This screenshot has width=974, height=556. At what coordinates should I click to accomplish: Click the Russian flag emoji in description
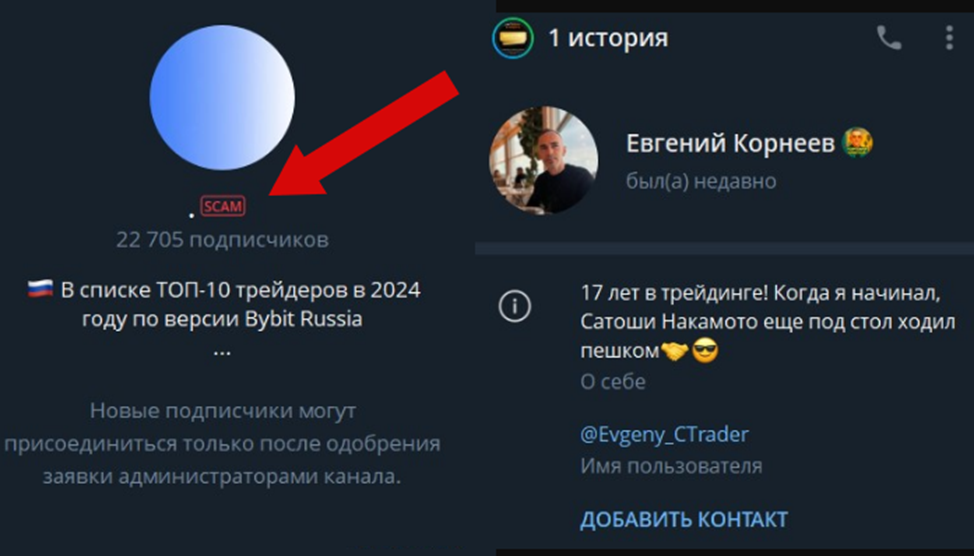(40, 289)
